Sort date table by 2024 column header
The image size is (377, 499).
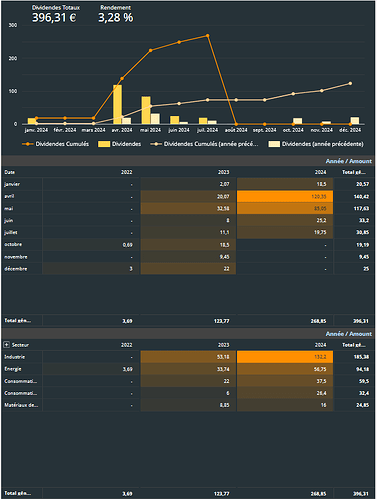pos(320,172)
